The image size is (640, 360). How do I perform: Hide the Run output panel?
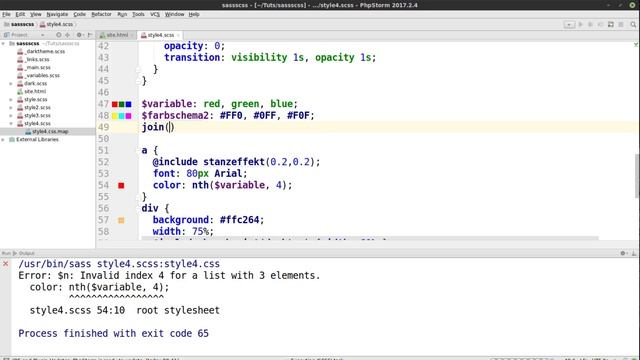pos(634,253)
